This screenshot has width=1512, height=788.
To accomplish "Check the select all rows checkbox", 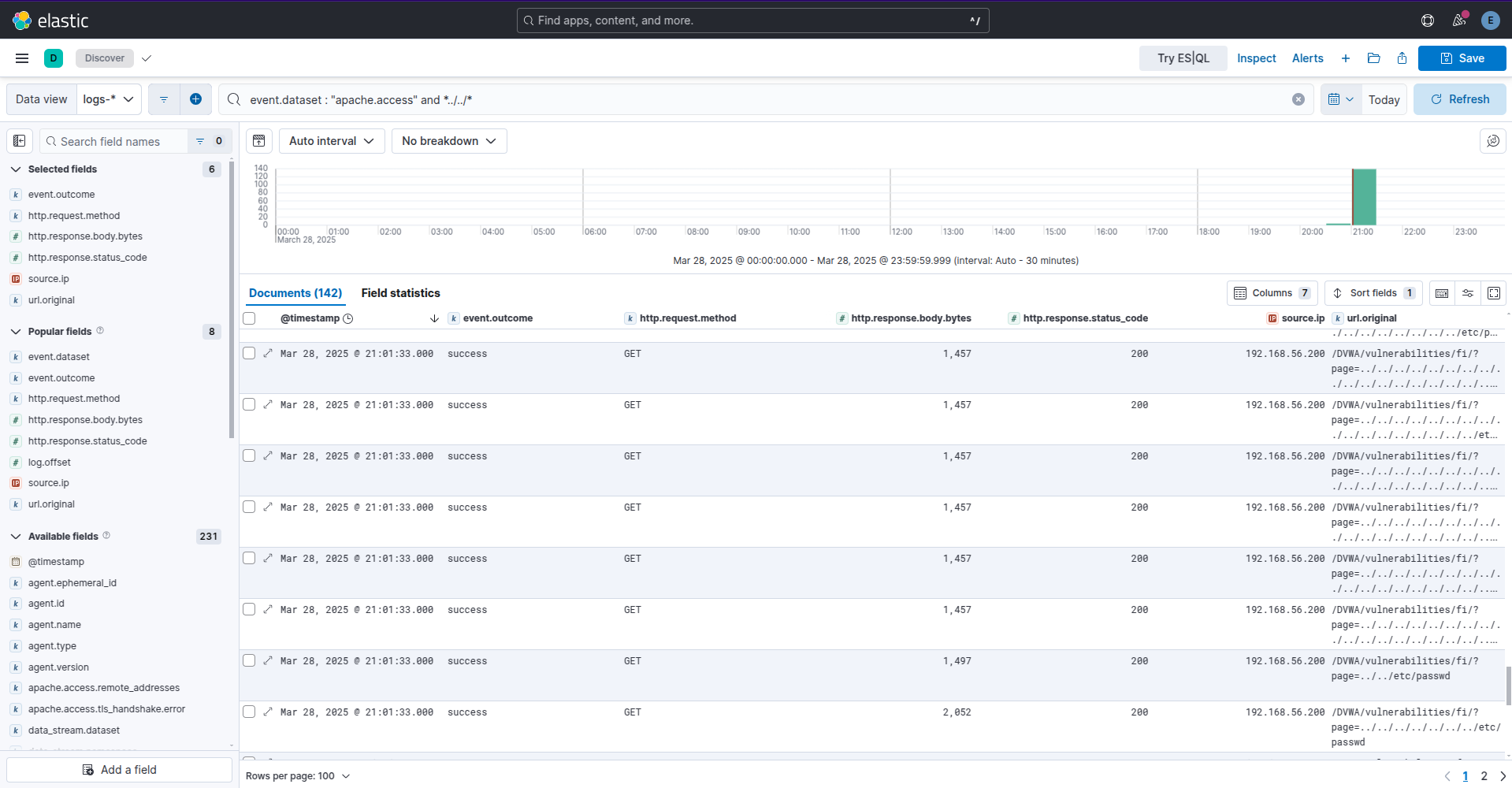I will tap(250, 318).
